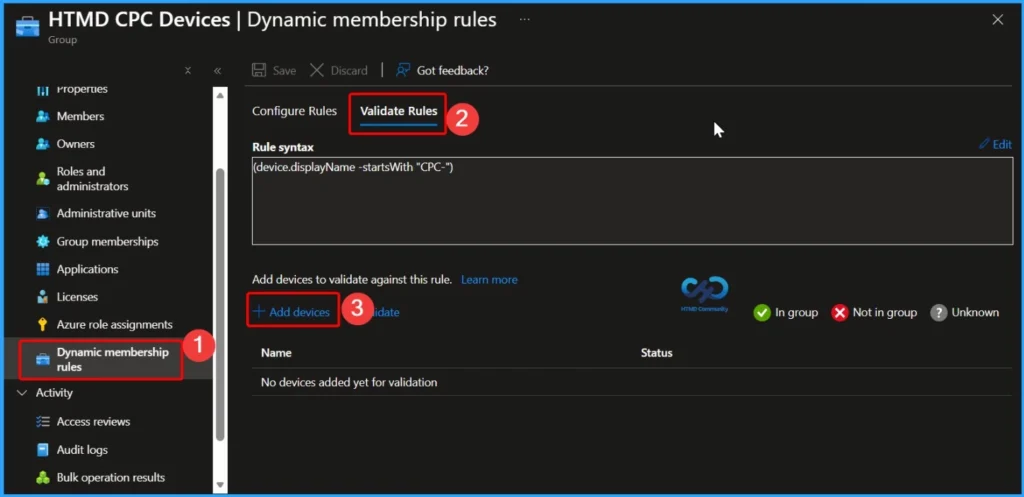Viewport: 1024px width, 497px height.
Task: Open the Learn more link
Action: (489, 280)
